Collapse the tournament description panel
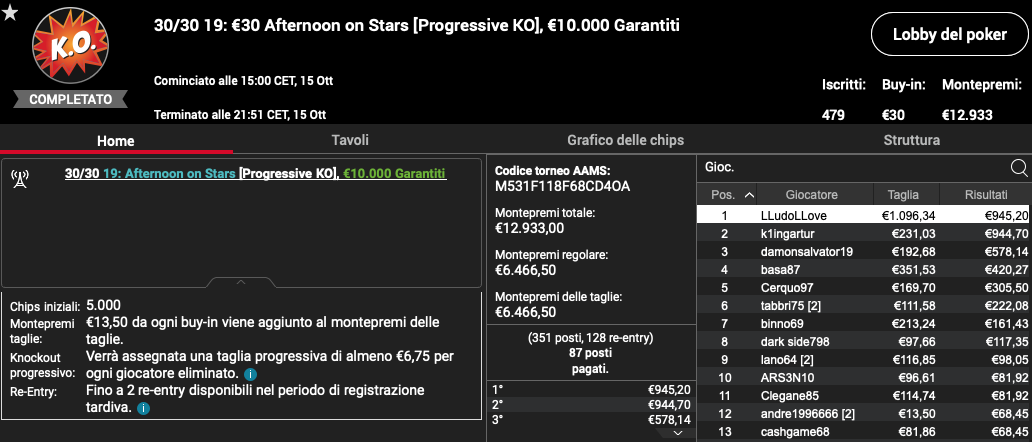Image resolution: width=1032 pixels, height=442 pixels. pyautogui.click(x=241, y=282)
